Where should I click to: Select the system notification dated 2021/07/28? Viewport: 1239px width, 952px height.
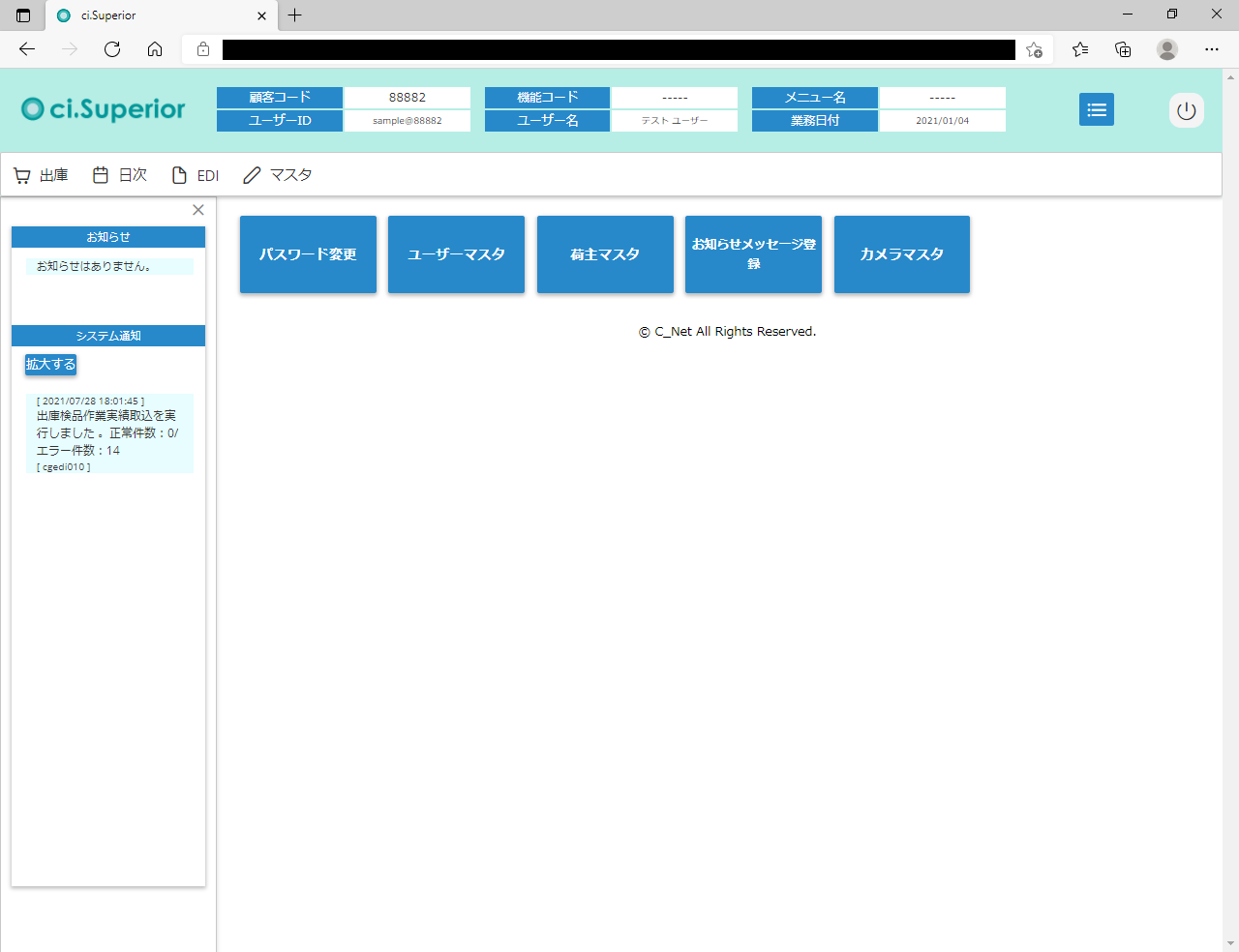[x=109, y=433]
